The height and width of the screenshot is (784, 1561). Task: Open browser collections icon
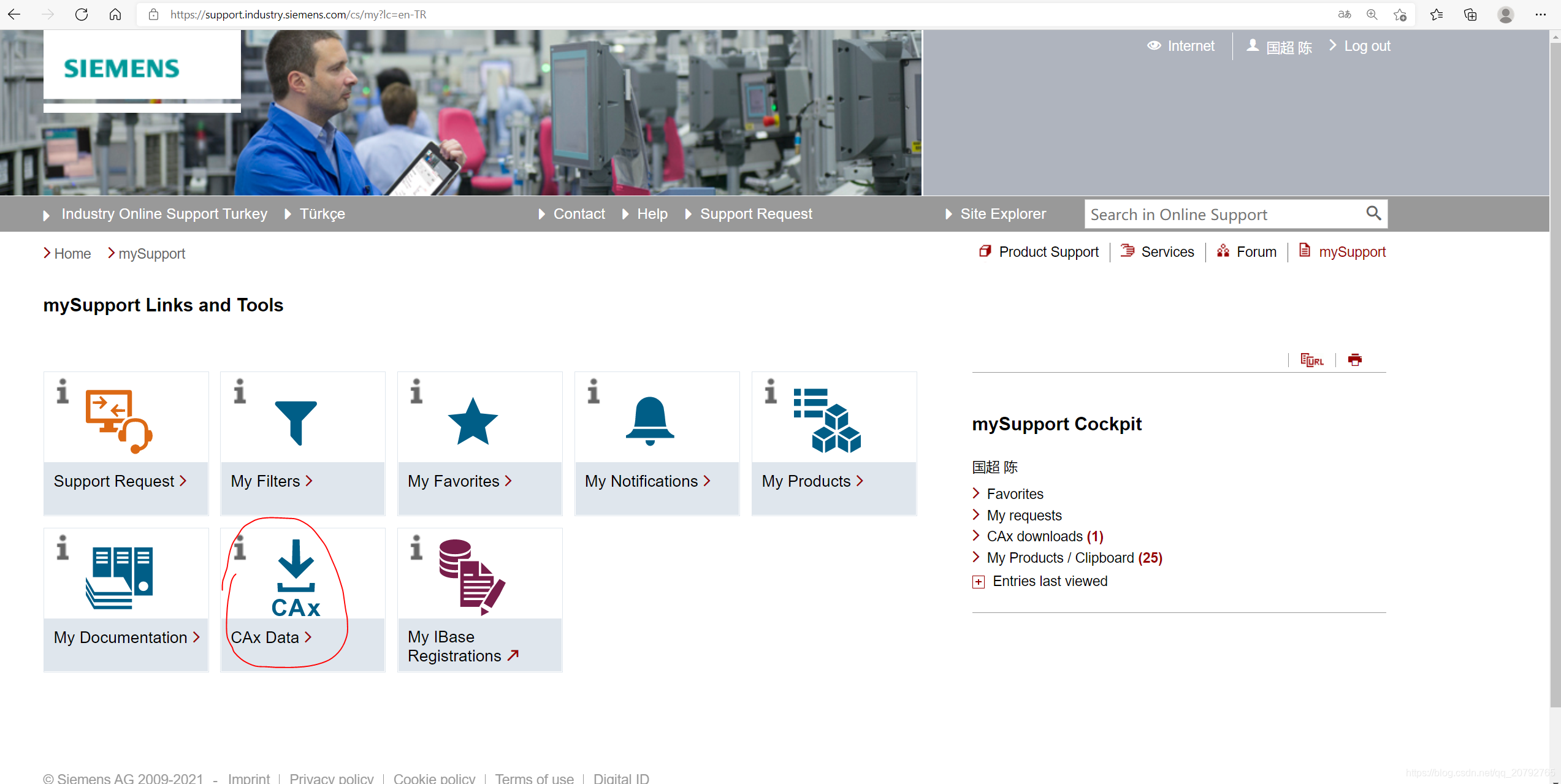1470,15
